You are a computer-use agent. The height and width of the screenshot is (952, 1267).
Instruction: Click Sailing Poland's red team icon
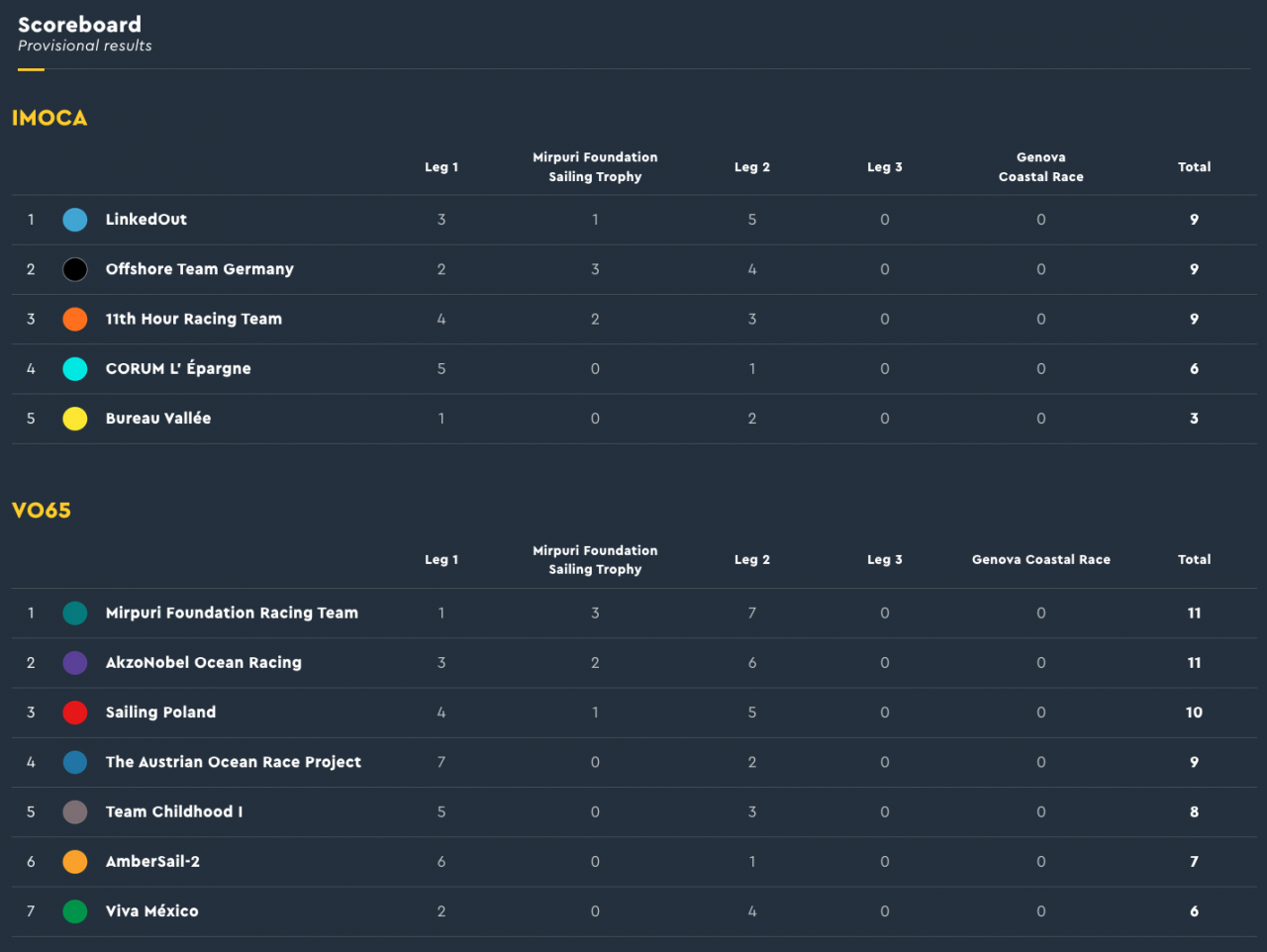coord(75,713)
